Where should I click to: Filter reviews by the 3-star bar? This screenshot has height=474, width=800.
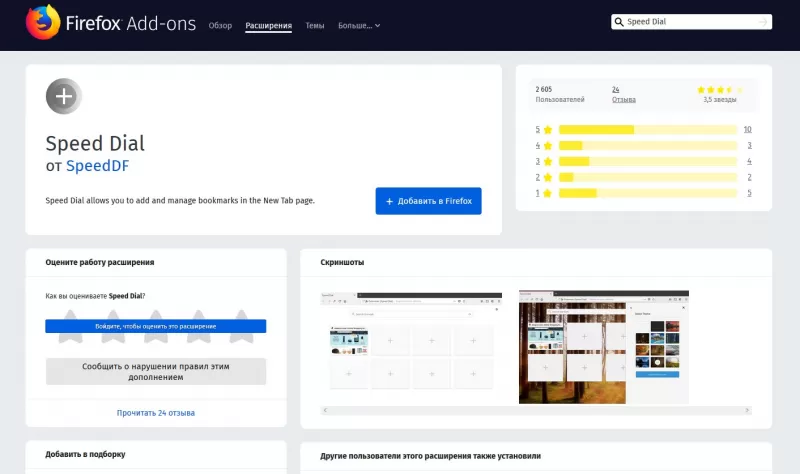click(x=648, y=161)
